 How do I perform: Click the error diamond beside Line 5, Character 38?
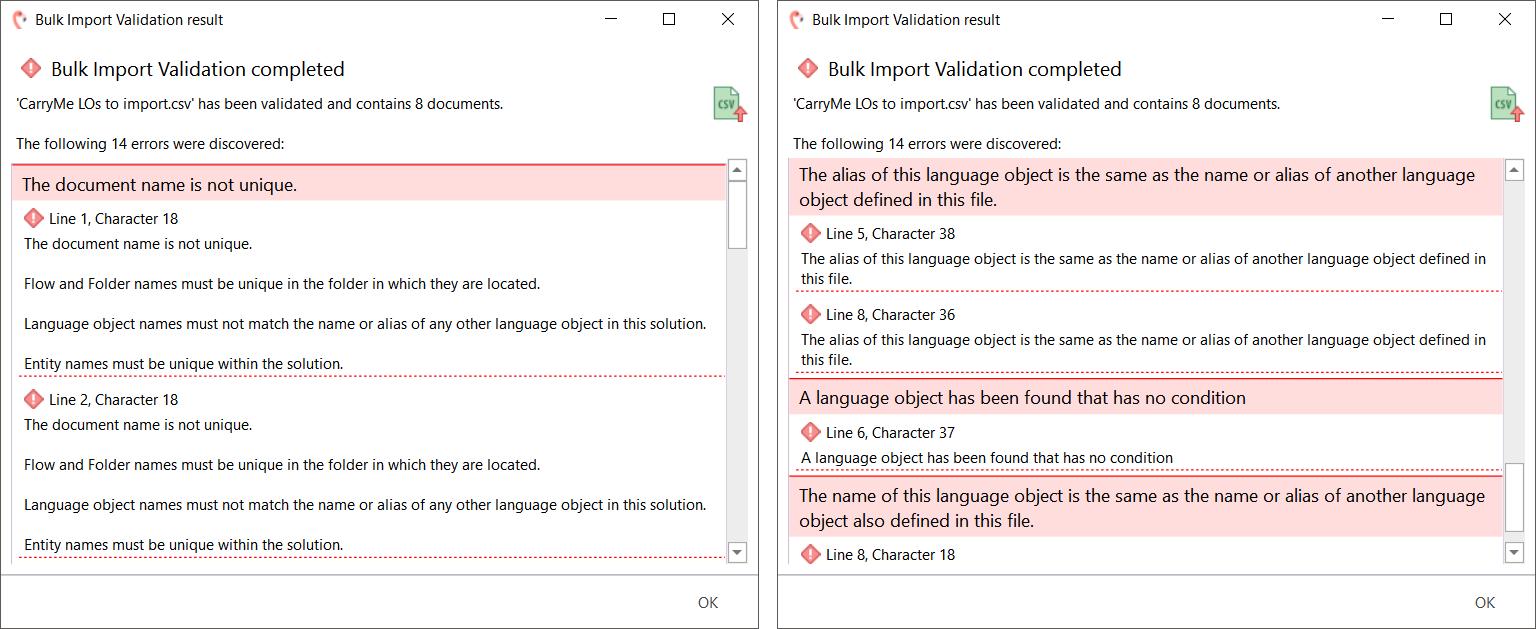(811, 233)
